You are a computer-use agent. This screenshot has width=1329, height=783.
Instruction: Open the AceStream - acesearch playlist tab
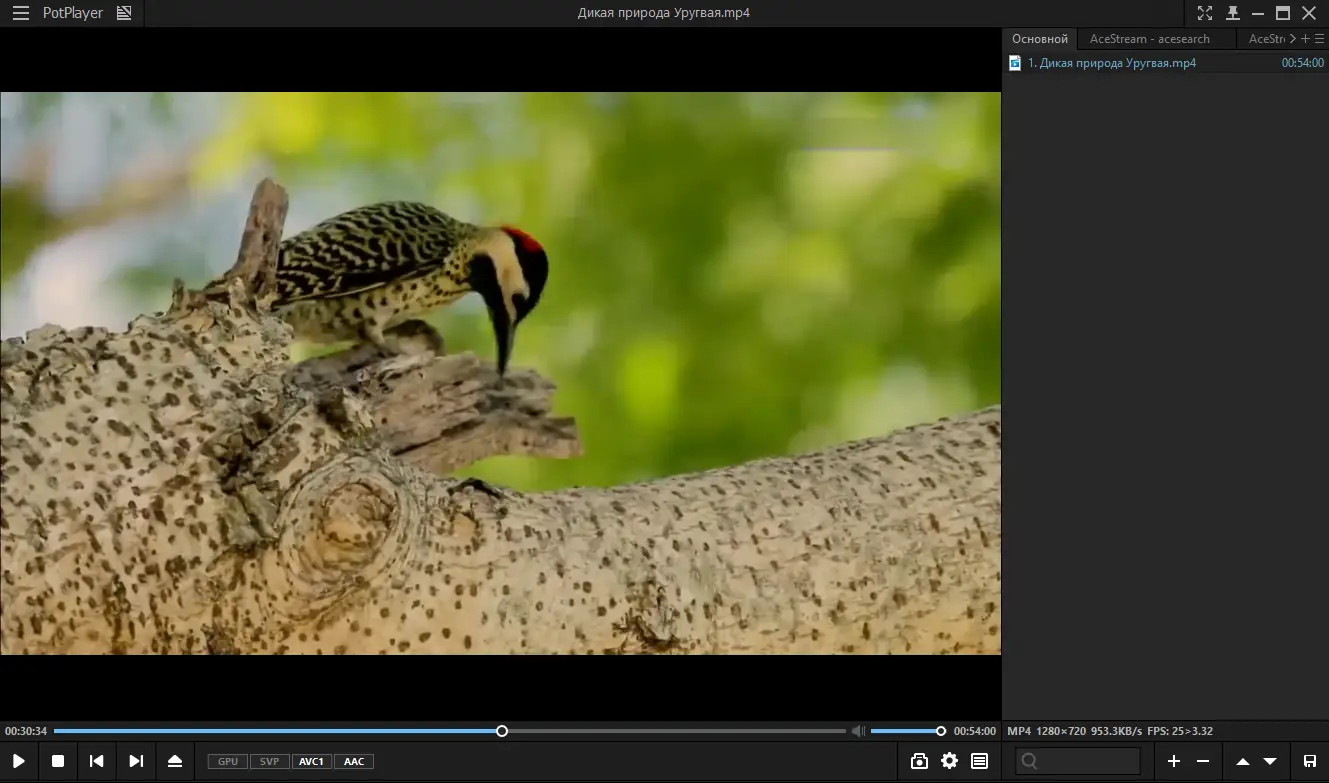[1150, 39]
